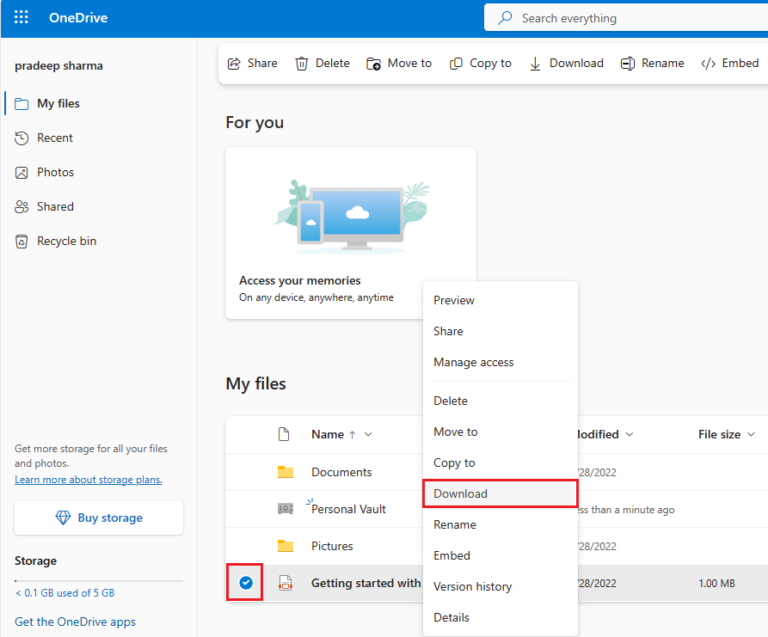Screen dimensions: 768x637
Task: Select Download in the context menu
Action: tap(500, 494)
